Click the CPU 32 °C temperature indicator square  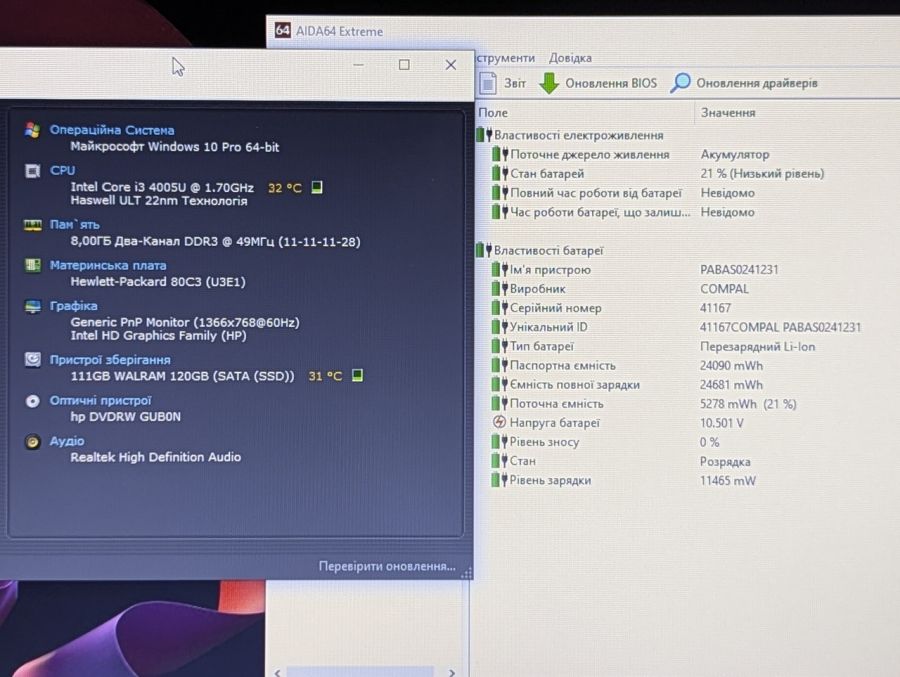click(x=316, y=187)
